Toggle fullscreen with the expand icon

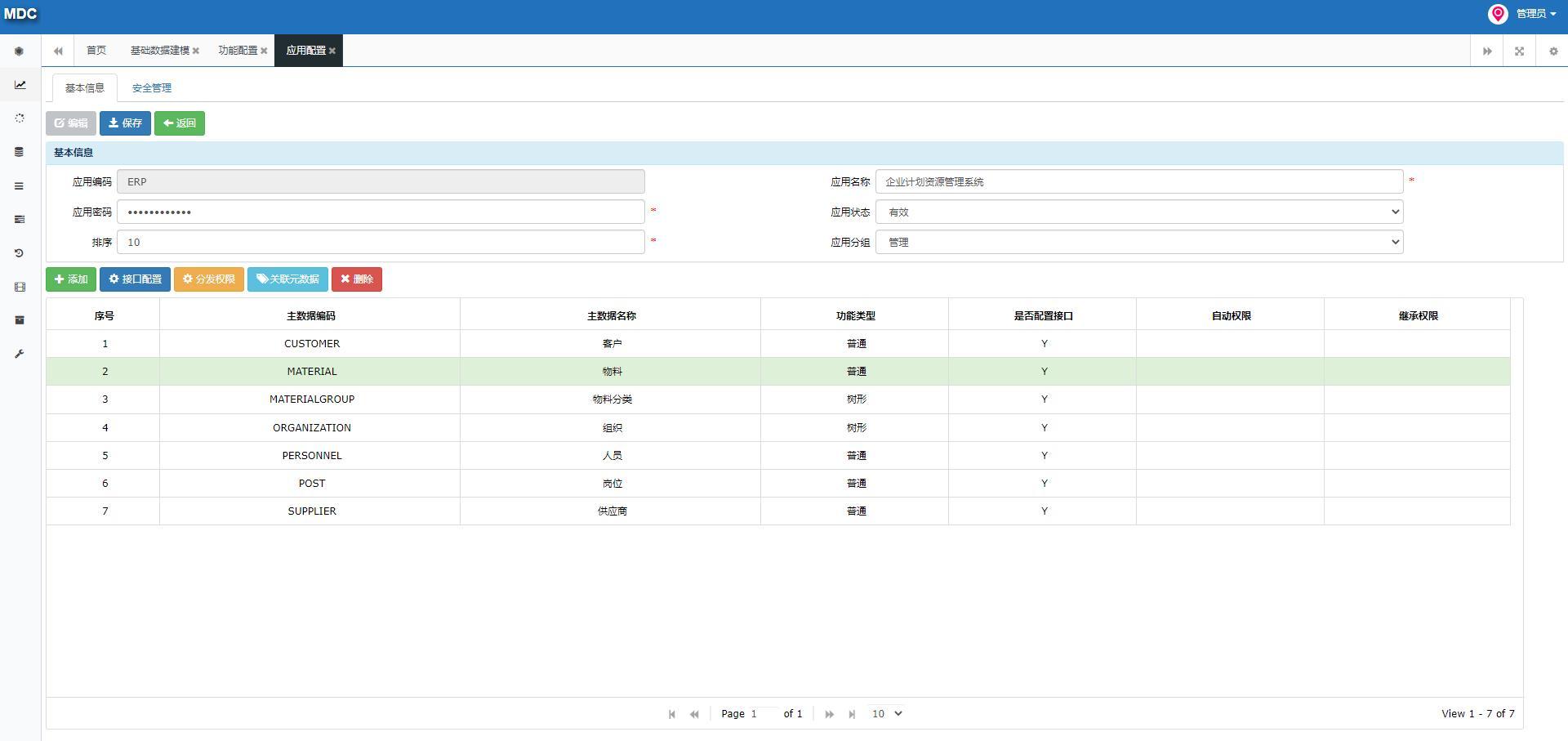pyautogui.click(x=1519, y=51)
